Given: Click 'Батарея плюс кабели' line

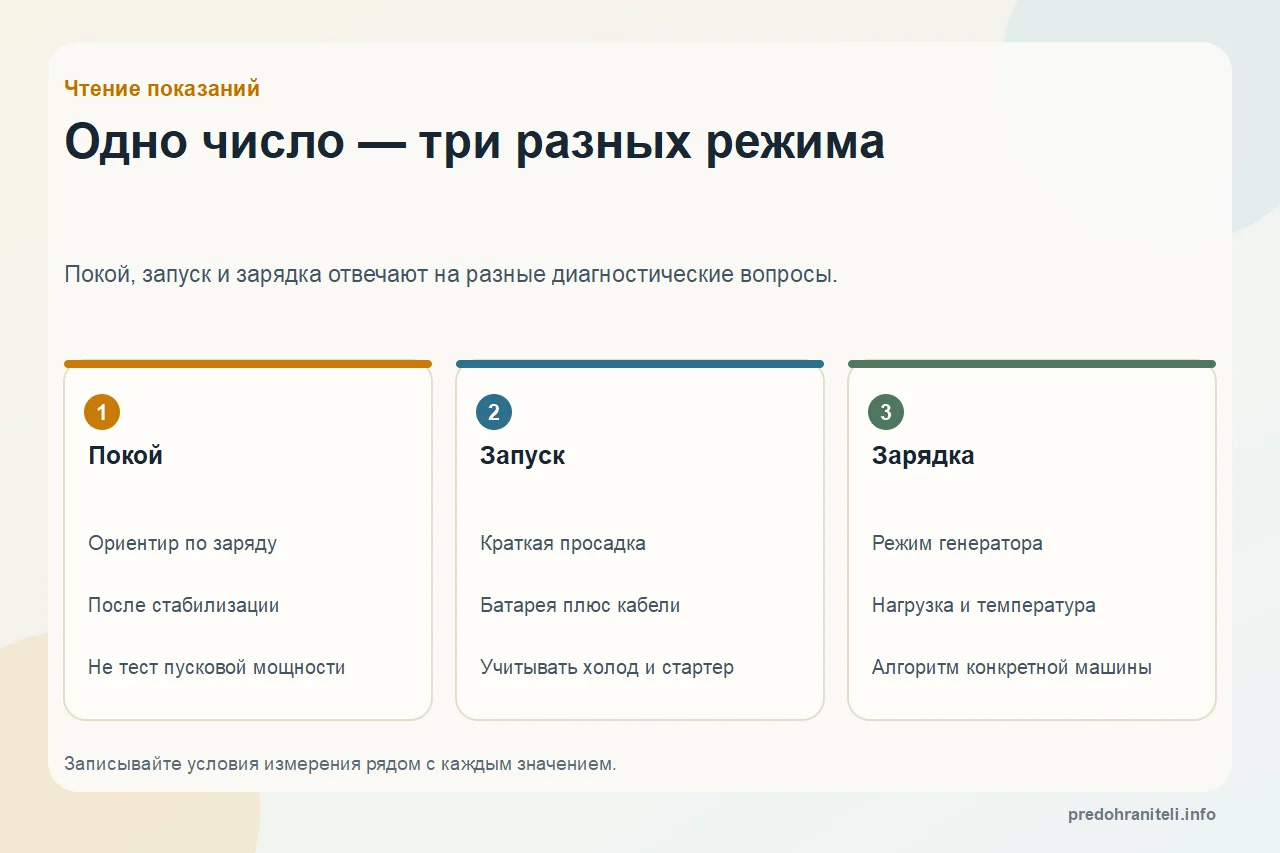Looking at the screenshot, I should [580, 606].
